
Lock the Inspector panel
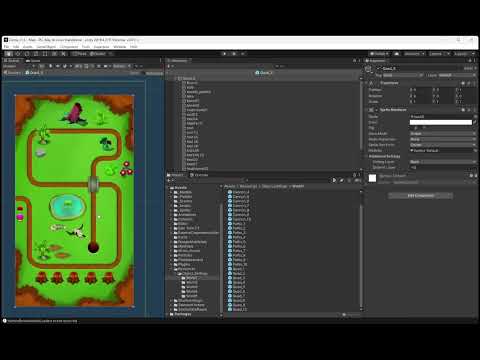click(470, 61)
